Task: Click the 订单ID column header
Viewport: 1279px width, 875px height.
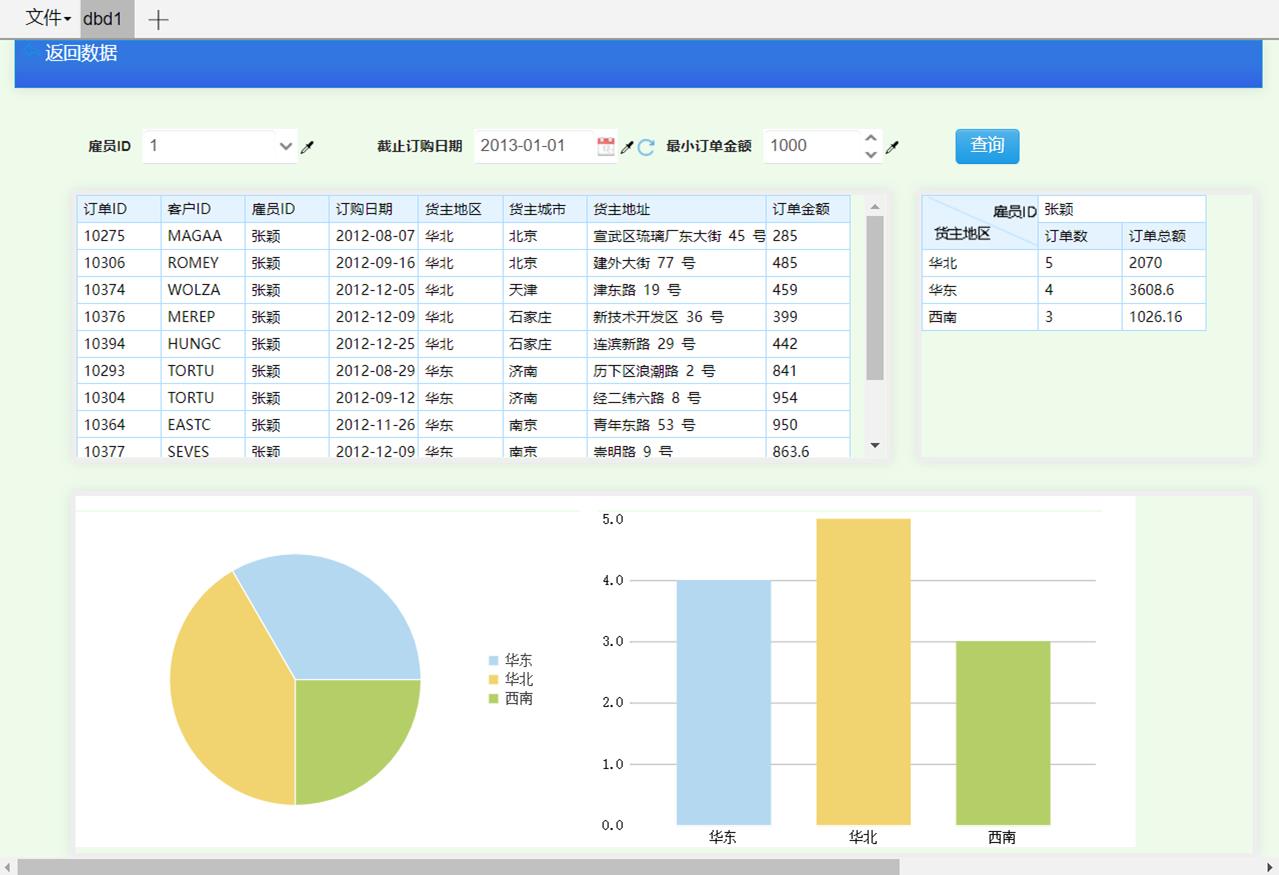Action: pos(119,209)
